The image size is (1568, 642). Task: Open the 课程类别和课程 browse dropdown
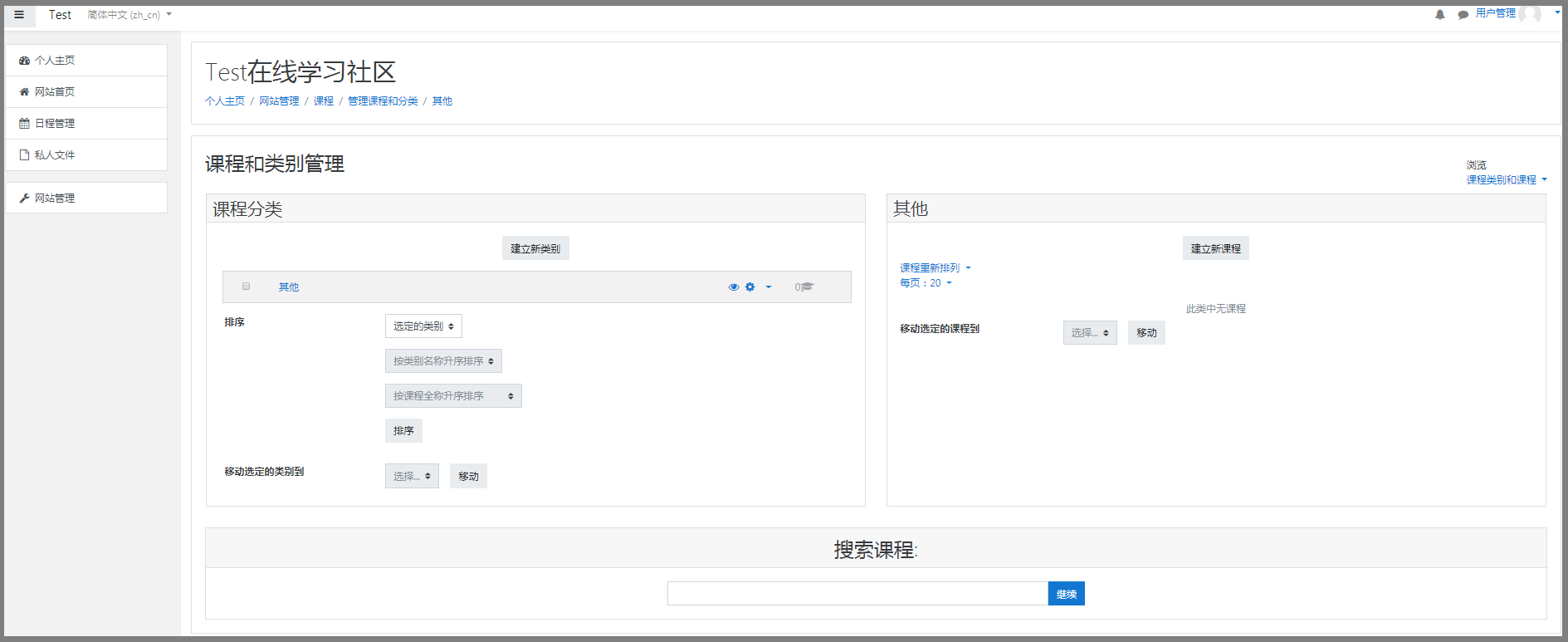(1507, 180)
